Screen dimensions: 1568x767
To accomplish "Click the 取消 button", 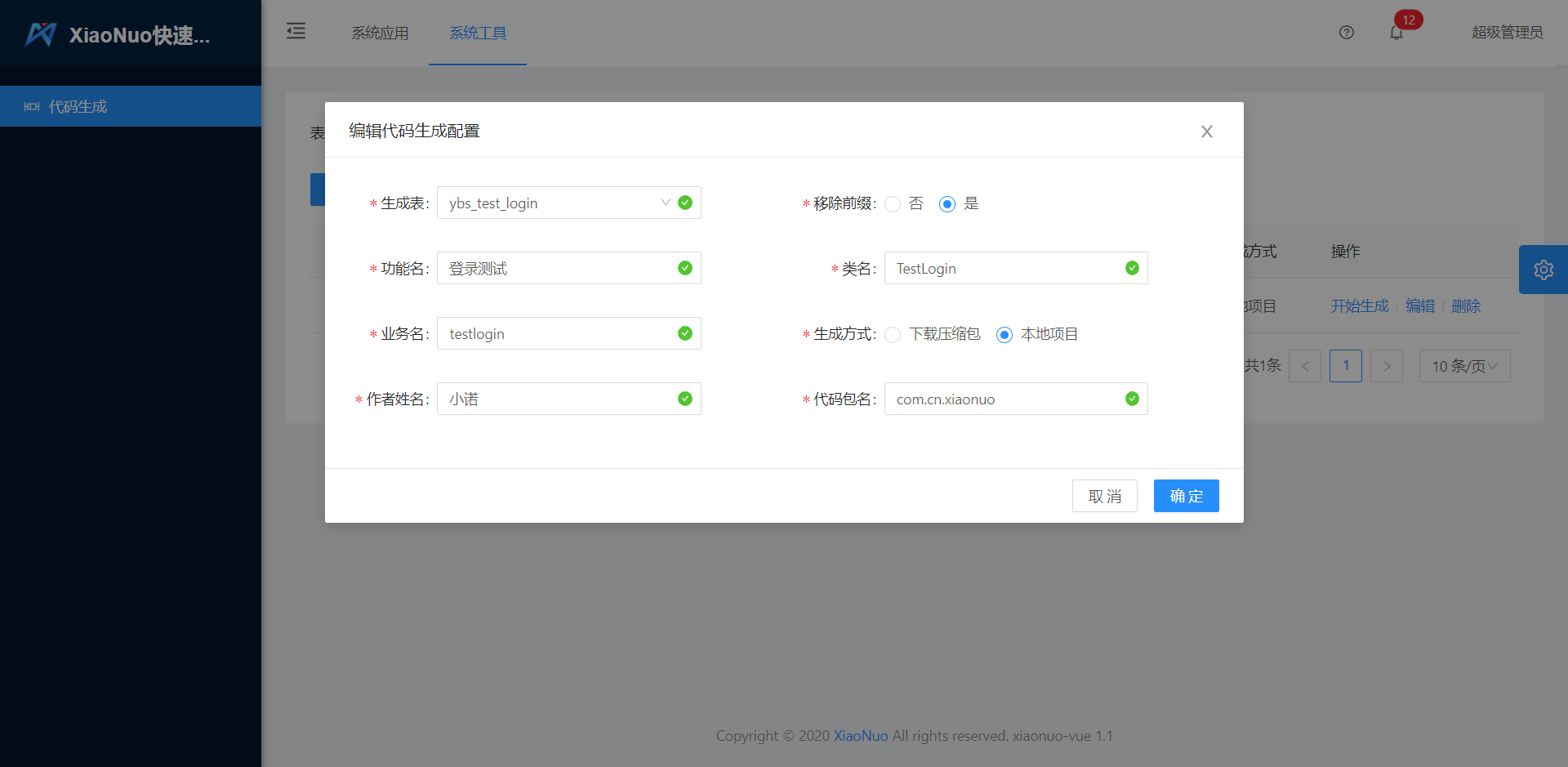I will coord(1105,496).
